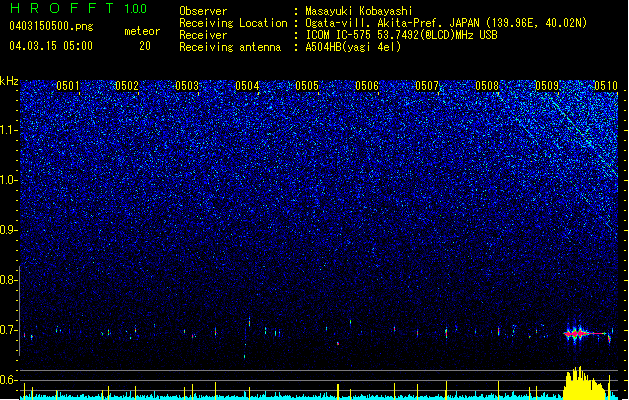Click the 0.7 kHz axis label
629x400 pixels.
pyautogui.click(x=9, y=330)
